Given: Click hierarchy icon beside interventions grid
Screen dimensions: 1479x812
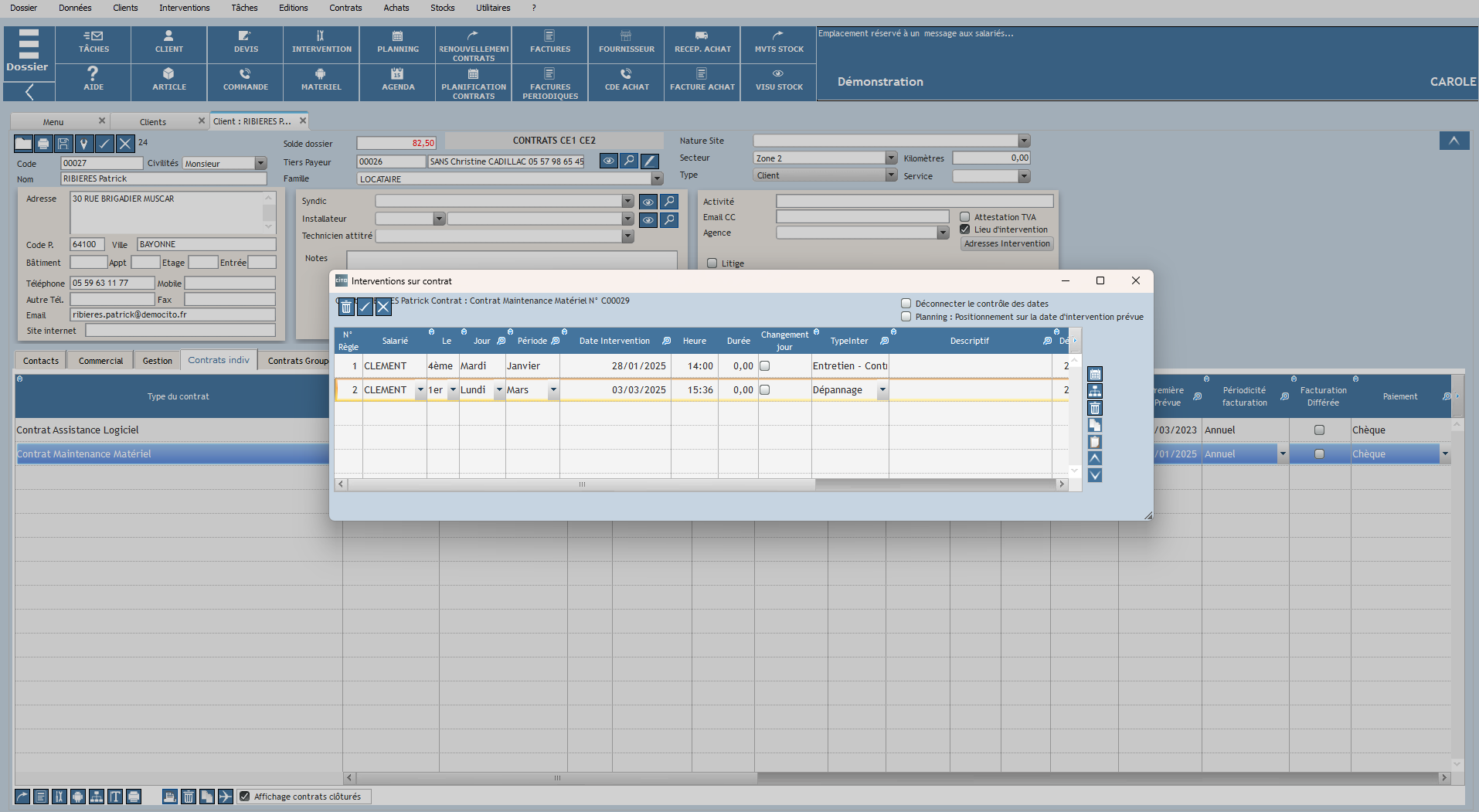Looking at the screenshot, I should point(1095,391).
